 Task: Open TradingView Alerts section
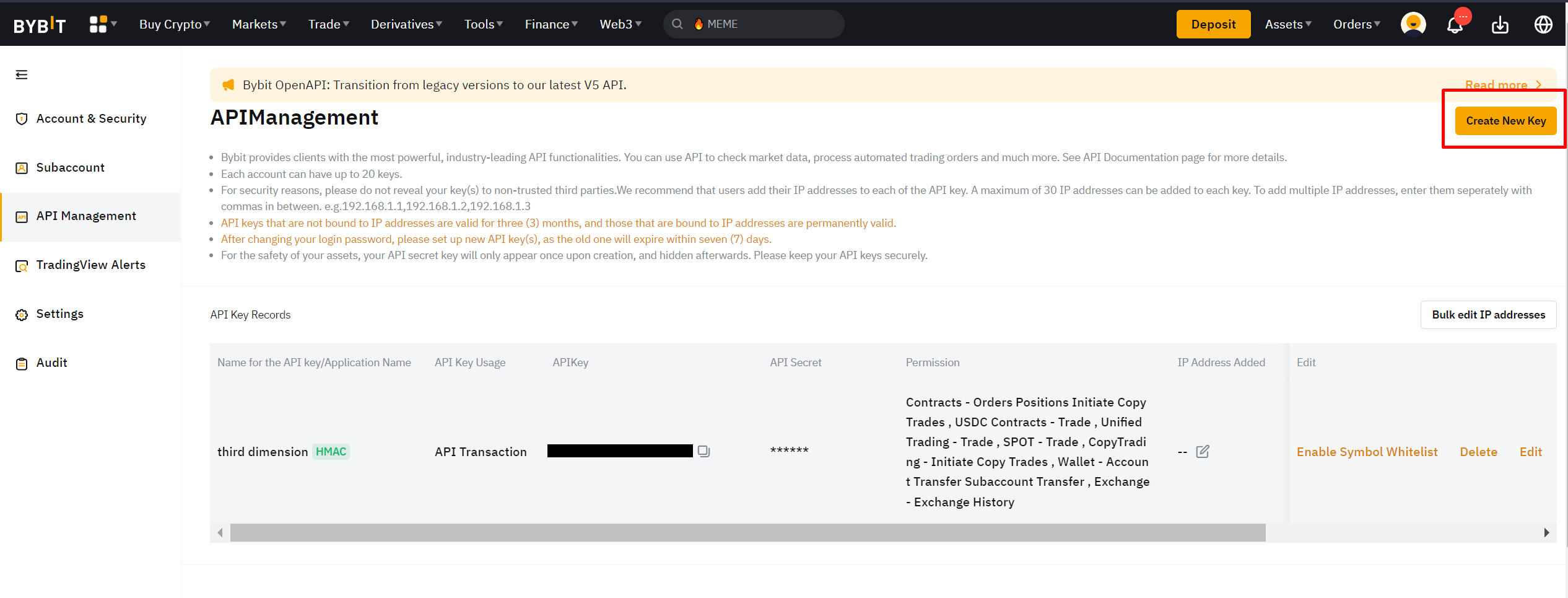click(91, 265)
